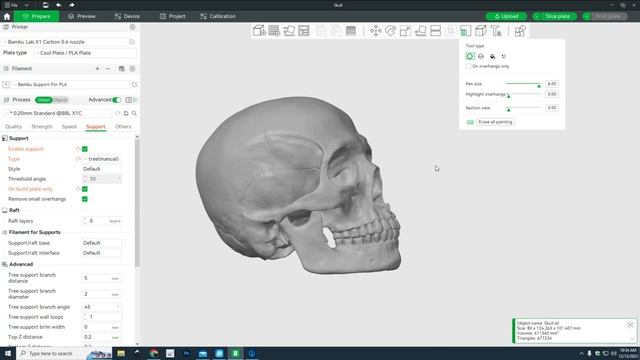
Task: Select the Lay on face tool
Action: point(420,31)
